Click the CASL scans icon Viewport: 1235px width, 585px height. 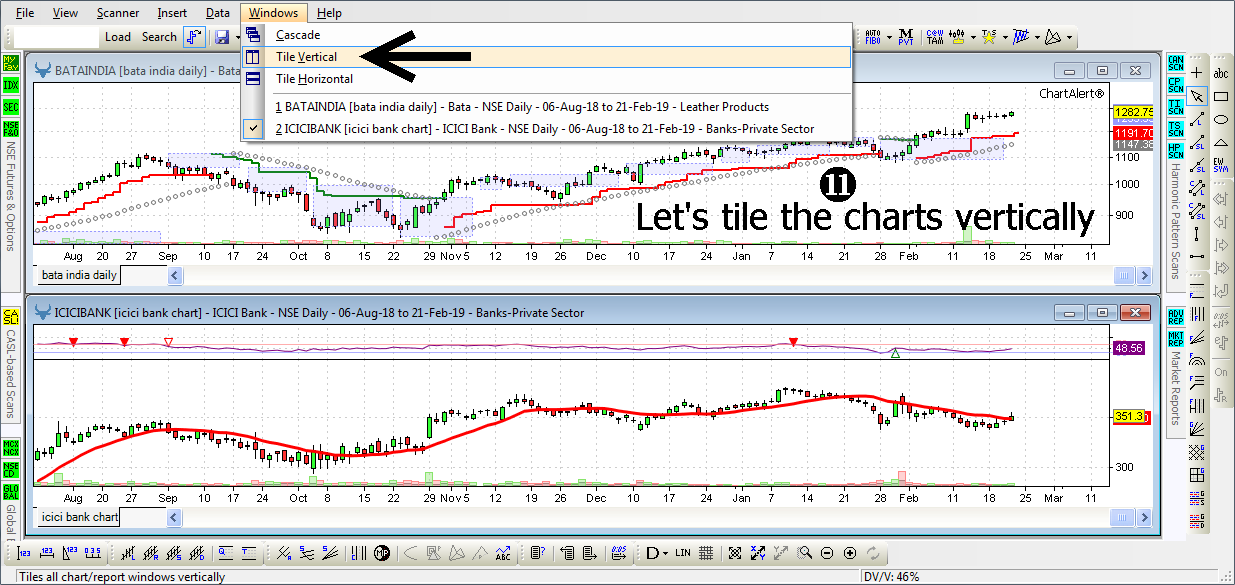pos(11,317)
